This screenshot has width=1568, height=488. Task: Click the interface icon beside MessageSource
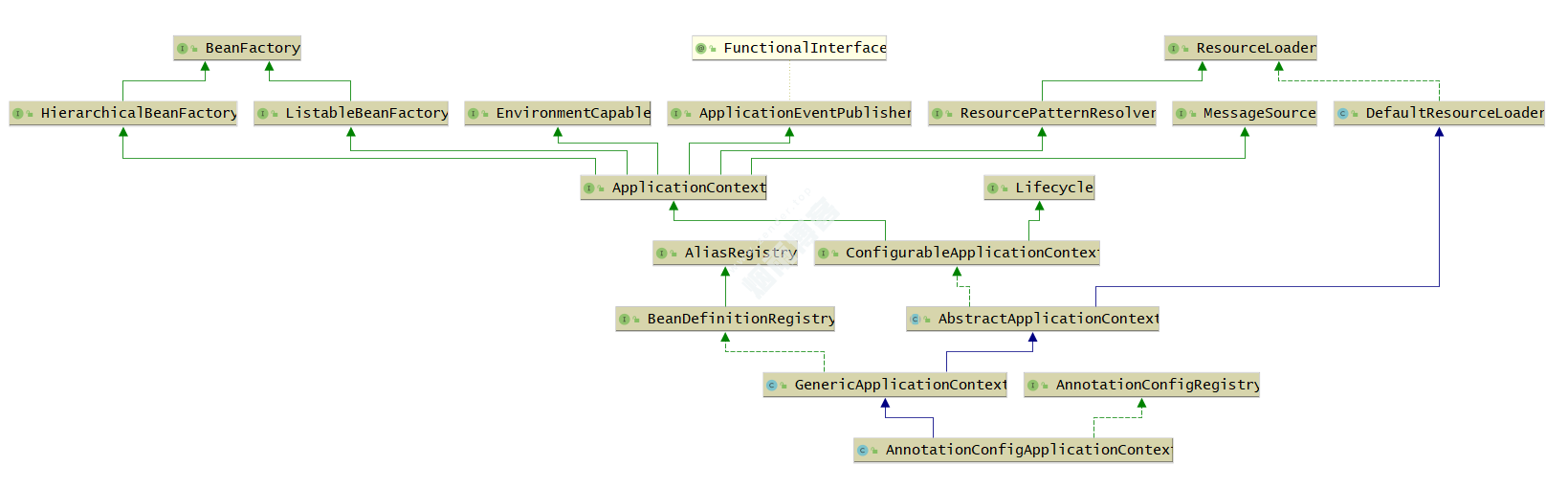[x=1182, y=113]
